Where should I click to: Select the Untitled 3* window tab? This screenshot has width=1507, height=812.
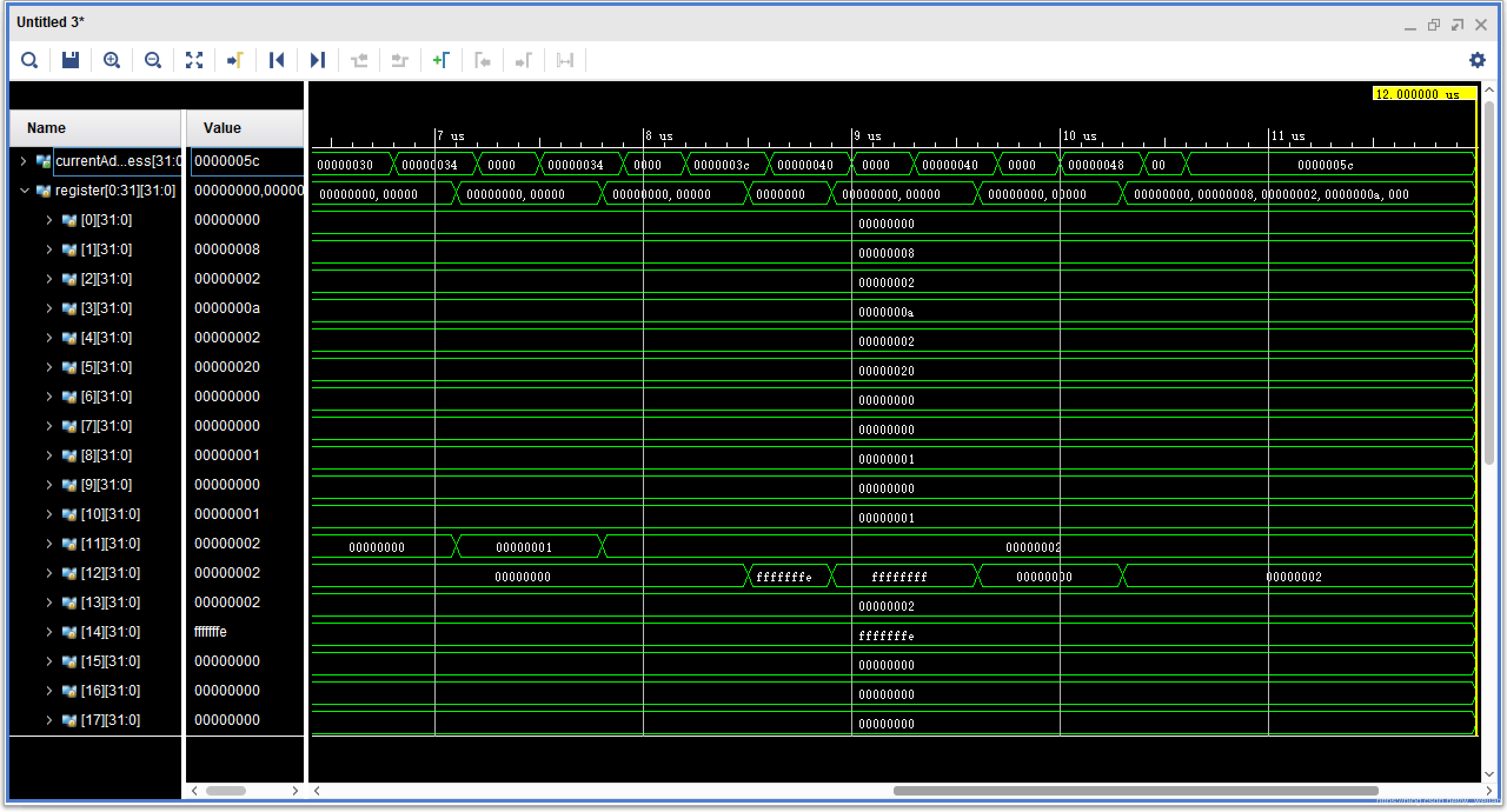[51, 22]
